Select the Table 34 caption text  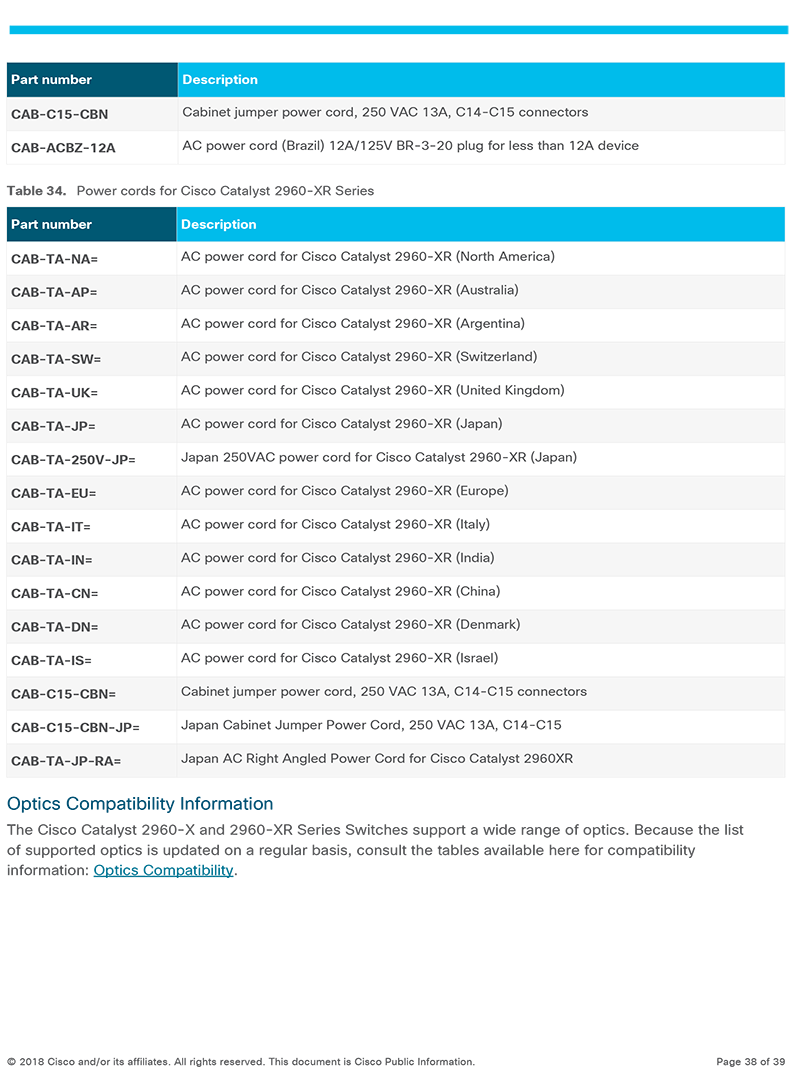pos(190,190)
